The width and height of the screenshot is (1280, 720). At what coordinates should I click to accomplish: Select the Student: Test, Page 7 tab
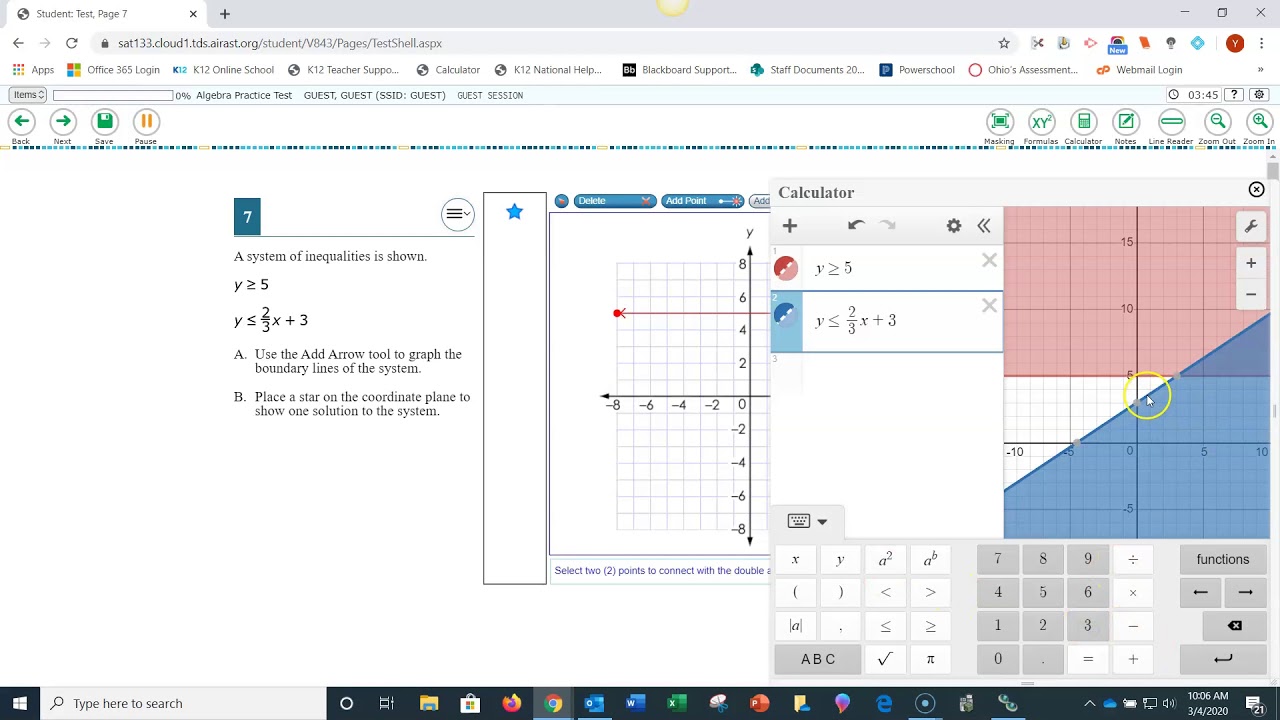click(x=105, y=14)
